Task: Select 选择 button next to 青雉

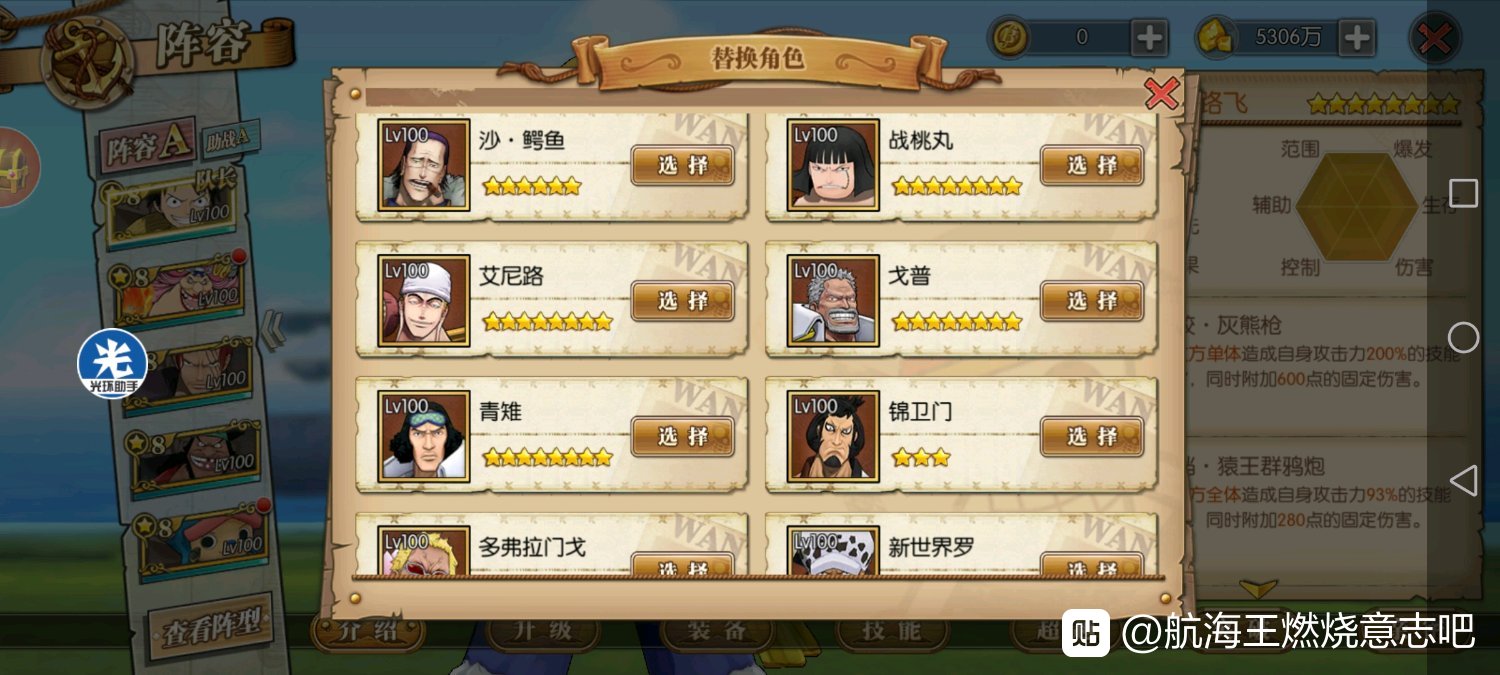Action: 683,437
